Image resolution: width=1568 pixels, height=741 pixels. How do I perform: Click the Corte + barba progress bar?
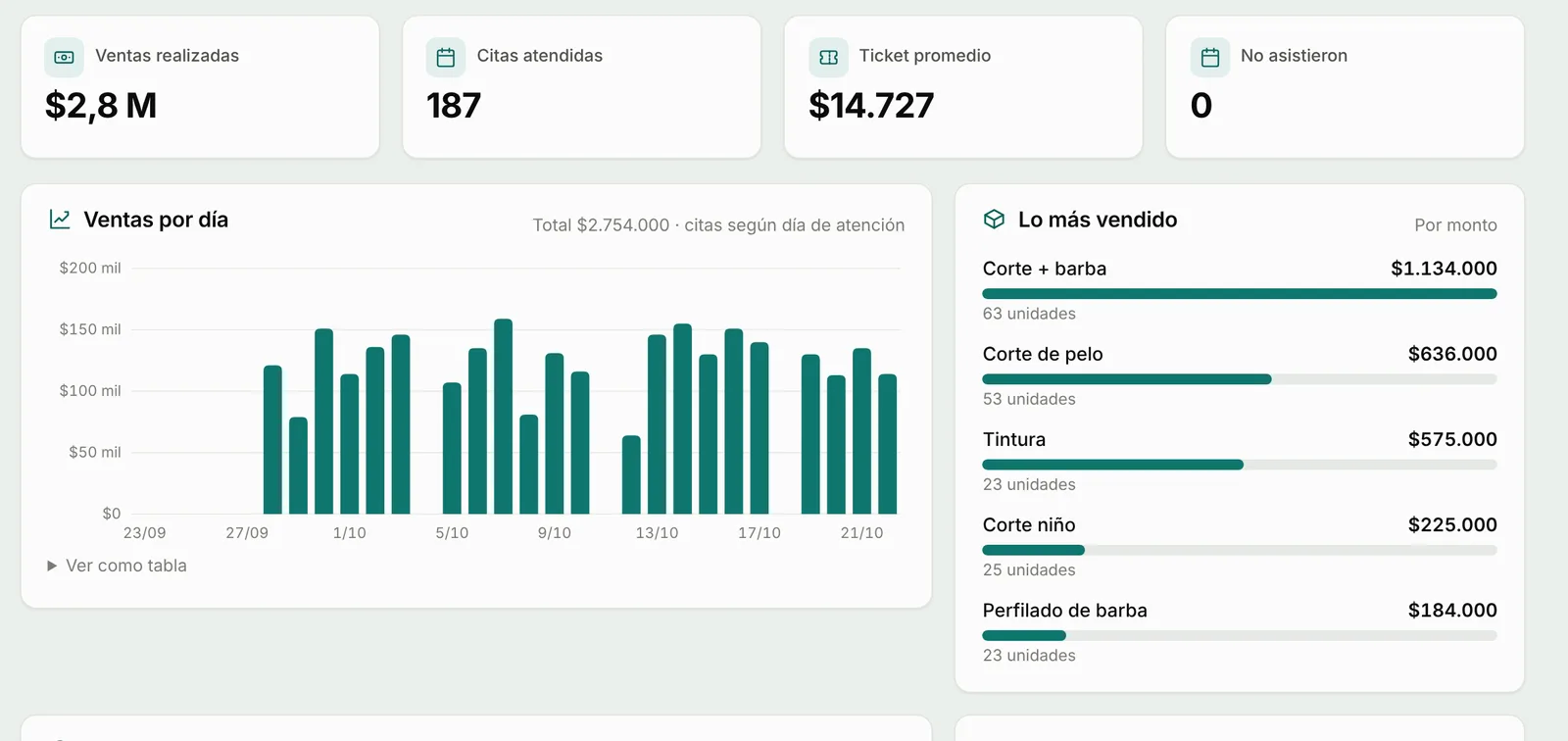tap(1240, 294)
